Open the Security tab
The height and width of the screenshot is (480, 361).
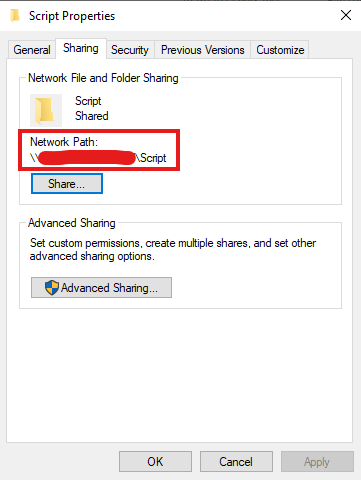(130, 50)
